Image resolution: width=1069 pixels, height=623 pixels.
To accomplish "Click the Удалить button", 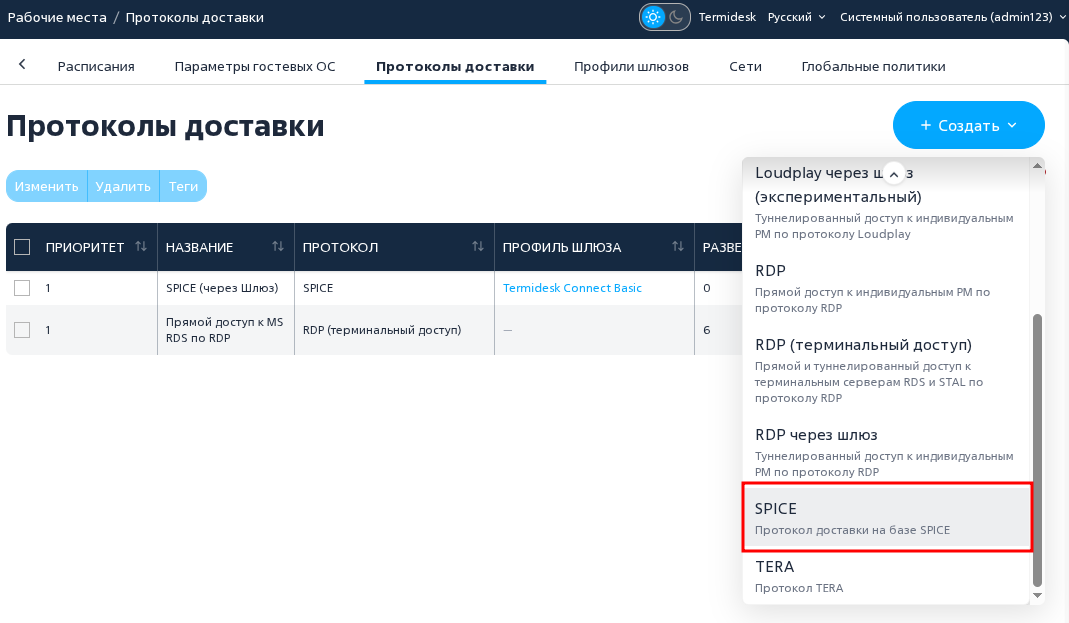I will (x=123, y=186).
